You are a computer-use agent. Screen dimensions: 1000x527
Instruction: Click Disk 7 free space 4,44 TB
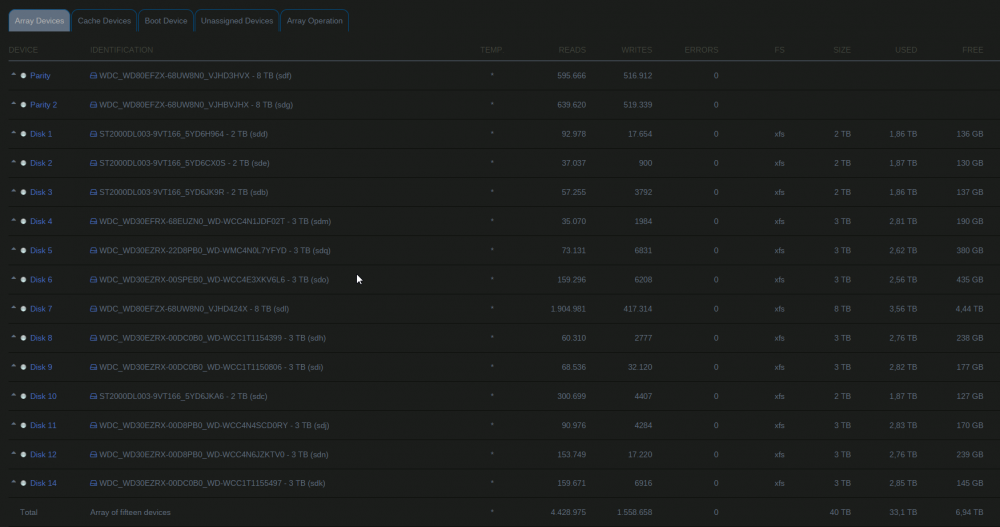point(969,309)
